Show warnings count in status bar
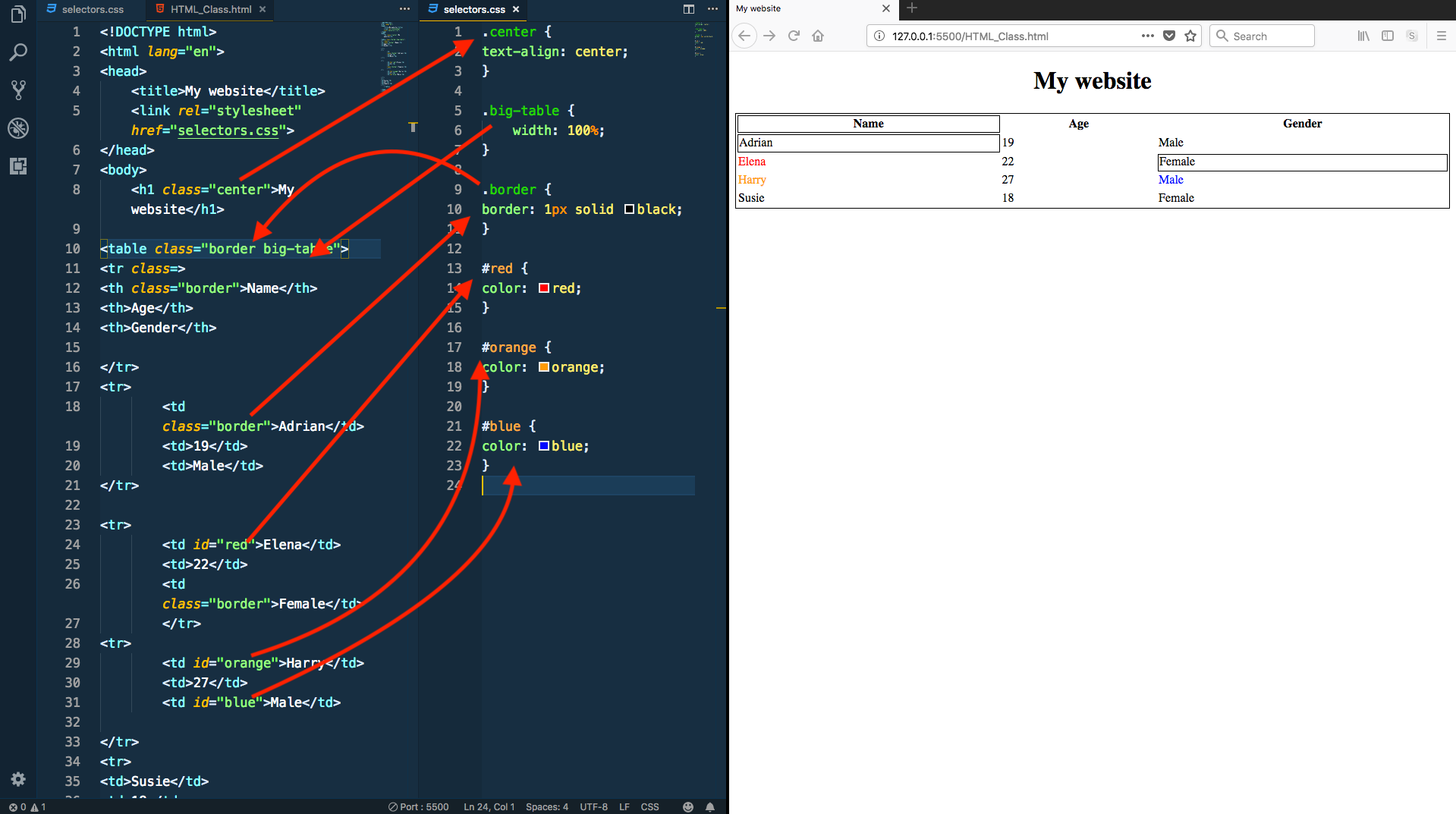 click(x=39, y=807)
